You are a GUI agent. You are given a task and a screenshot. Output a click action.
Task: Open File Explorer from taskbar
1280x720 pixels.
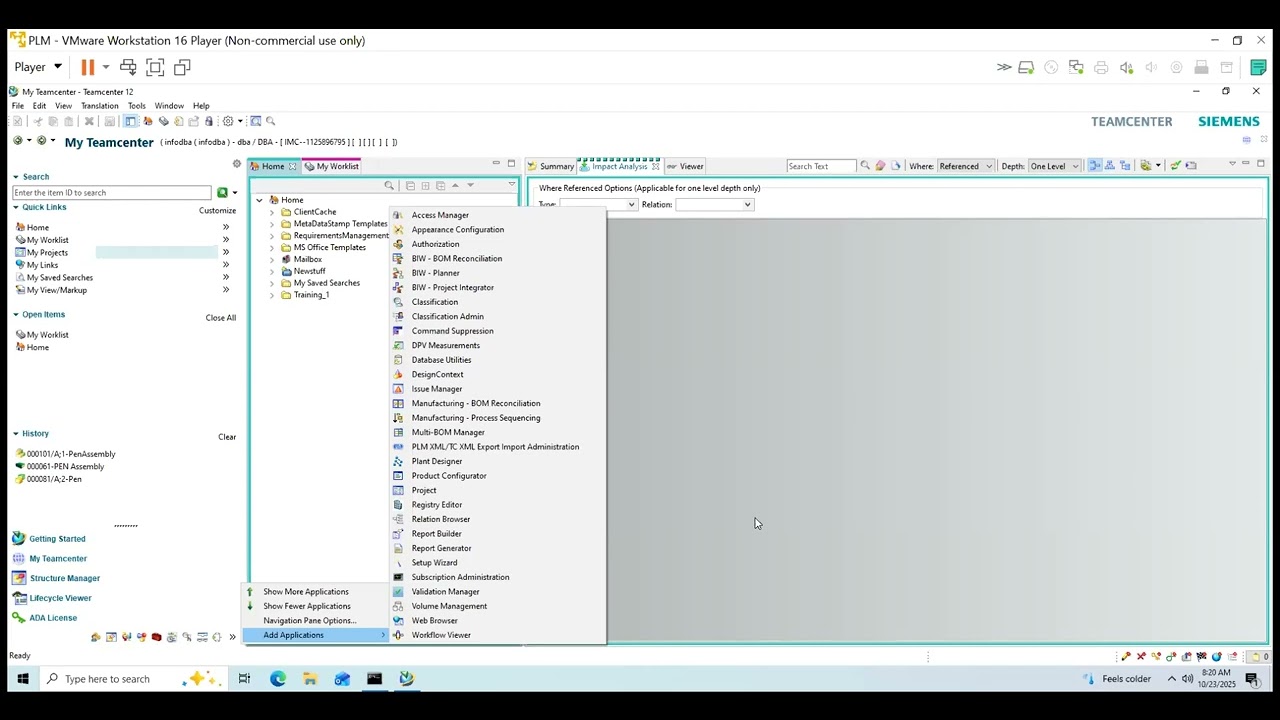point(310,679)
